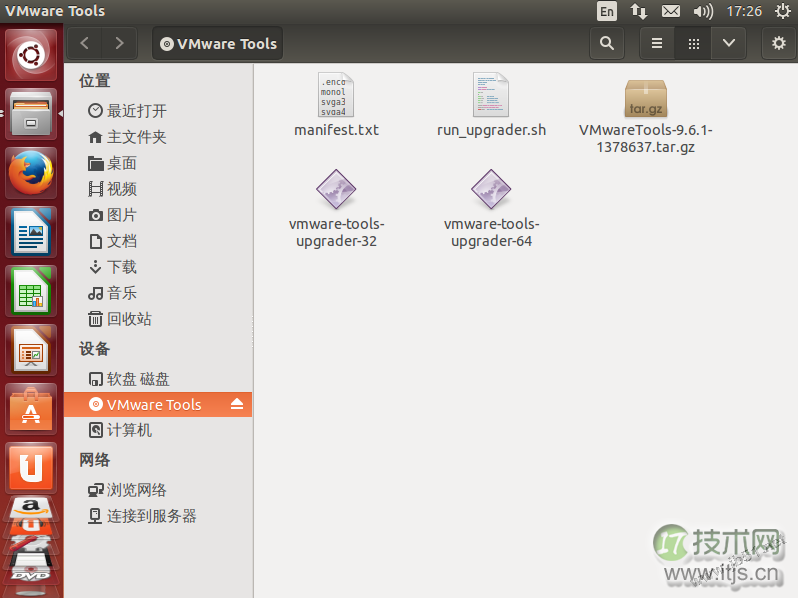Launch Firefox from the launcher
Screen dimensions: 798x598
[x=31, y=173]
